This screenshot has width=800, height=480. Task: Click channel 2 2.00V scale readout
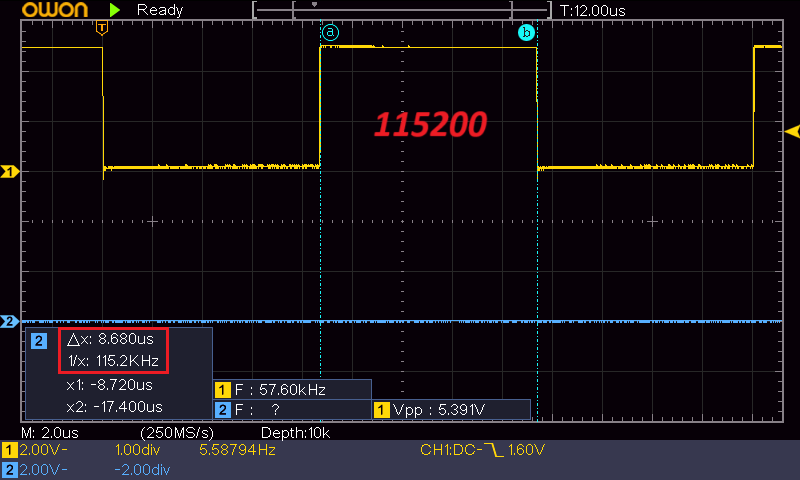(x=43, y=470)
